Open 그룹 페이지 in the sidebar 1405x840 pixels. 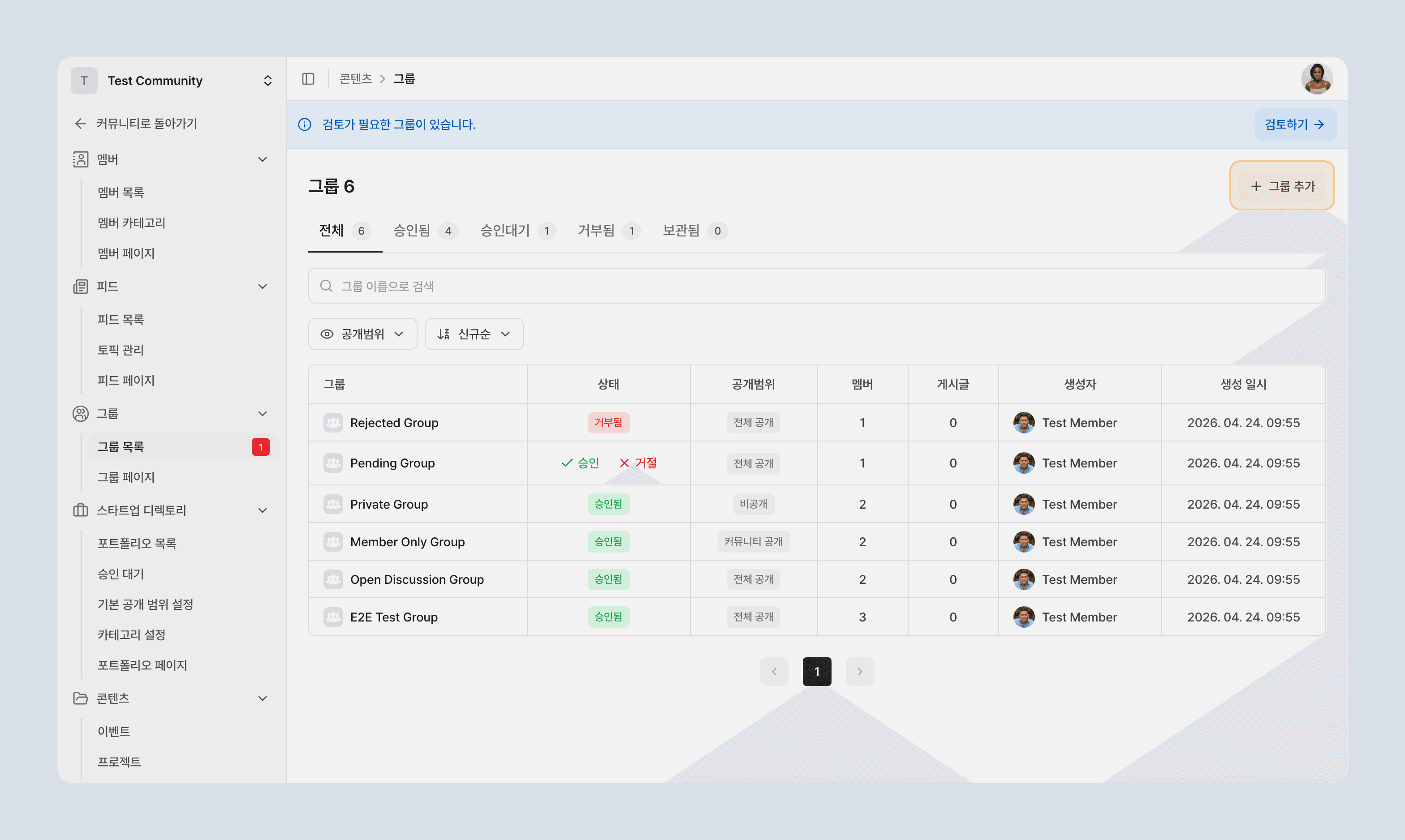[126, 477]
